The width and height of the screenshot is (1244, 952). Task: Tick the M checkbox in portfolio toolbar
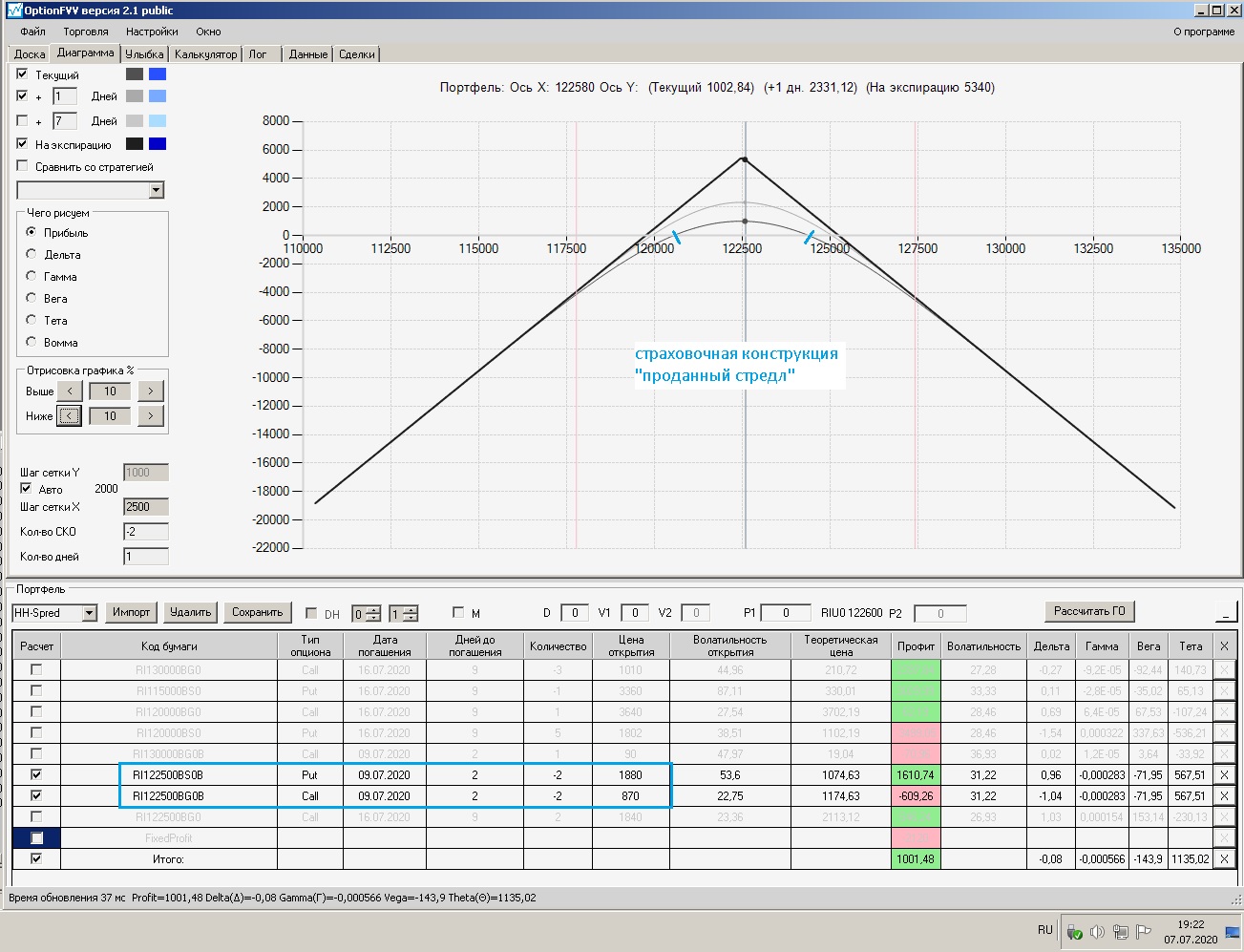coord(458,613)
